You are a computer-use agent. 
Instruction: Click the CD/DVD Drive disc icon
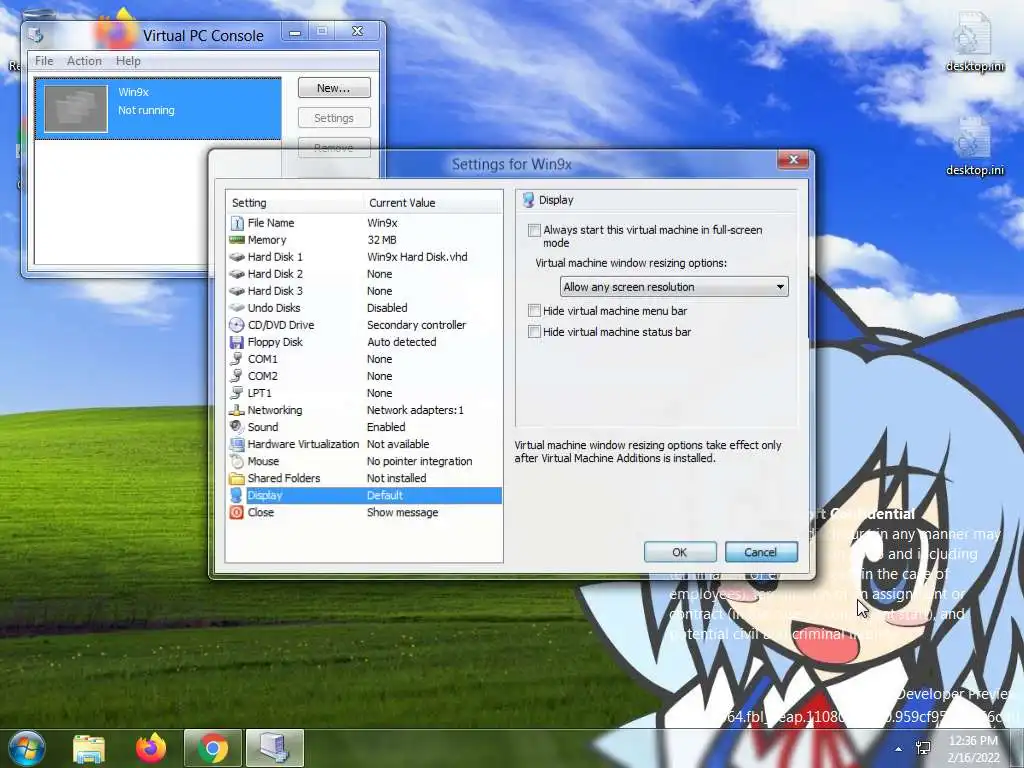coord(237,325)
